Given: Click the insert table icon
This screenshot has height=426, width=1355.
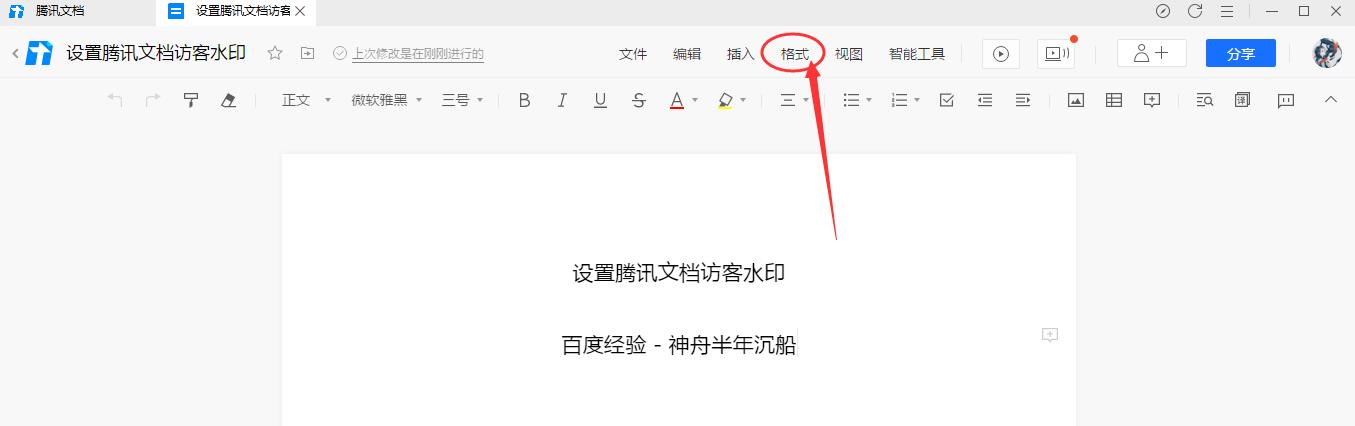Looking at the screenshot, I should tap(1114, 100).
